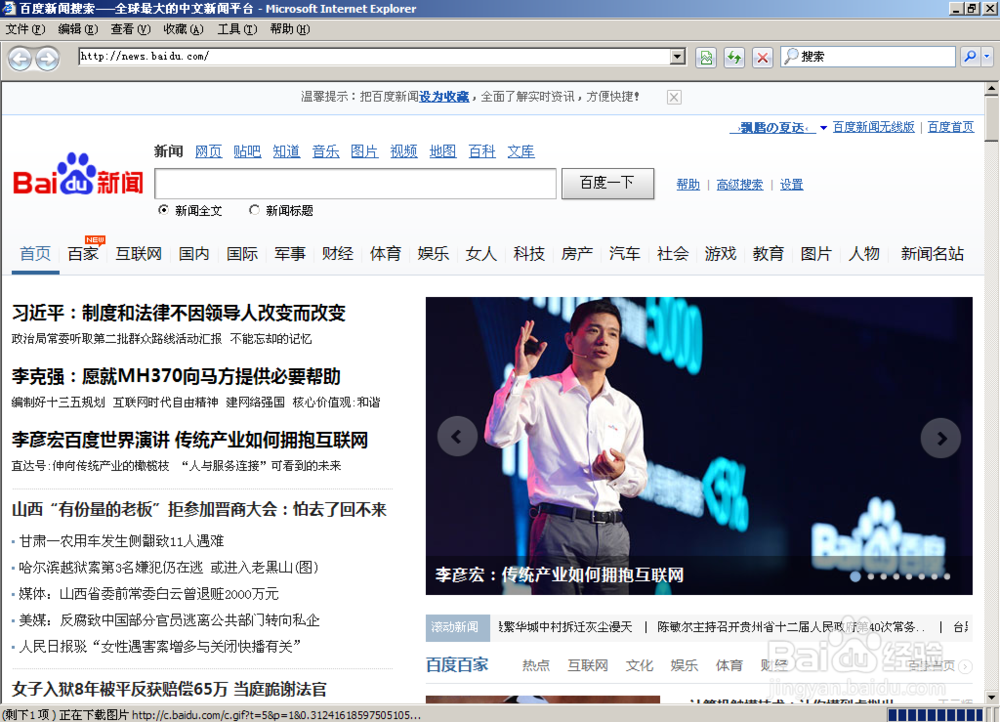1000x722 pixels.
Task: Switch to 贴吧 search category
Action: 247,151
